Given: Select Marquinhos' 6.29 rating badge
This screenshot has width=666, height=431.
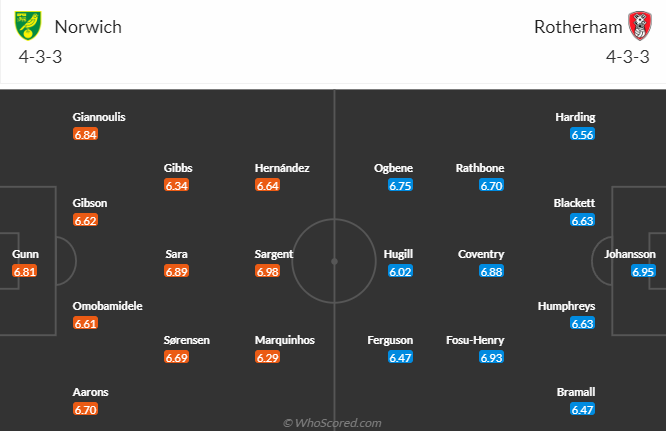Looking at the screenshot, I should click(x=268, y=358).
